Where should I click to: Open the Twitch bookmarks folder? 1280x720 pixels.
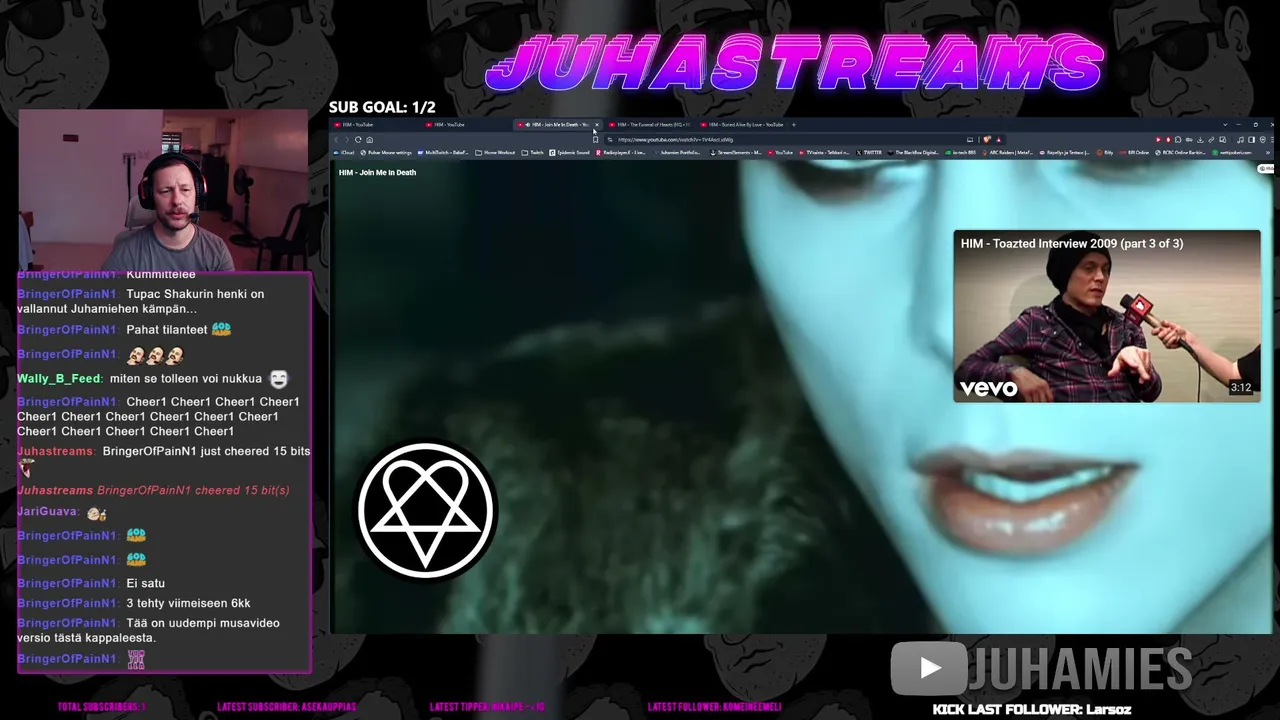(533, 153)
